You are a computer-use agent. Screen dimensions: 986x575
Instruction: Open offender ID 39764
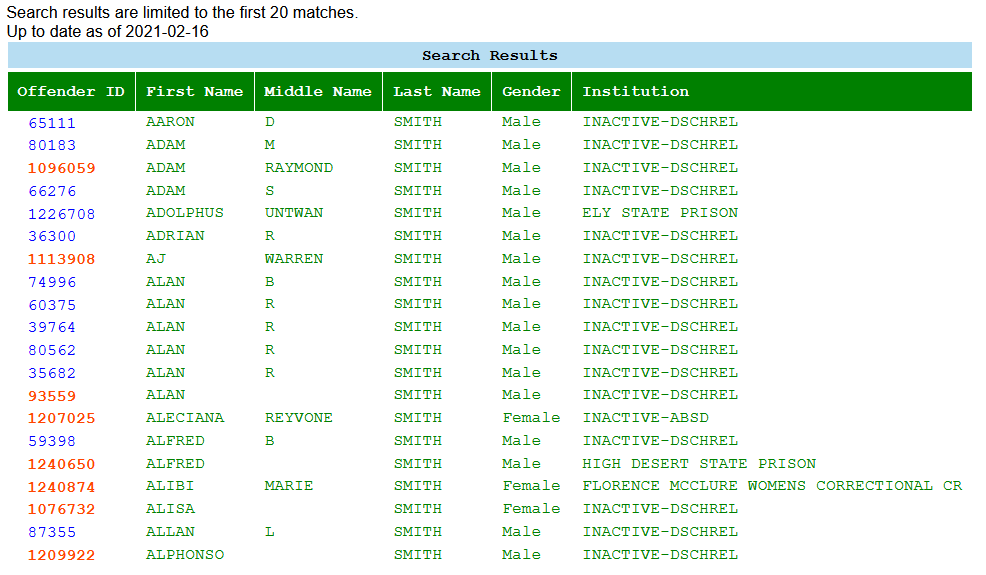coord(52,328)
